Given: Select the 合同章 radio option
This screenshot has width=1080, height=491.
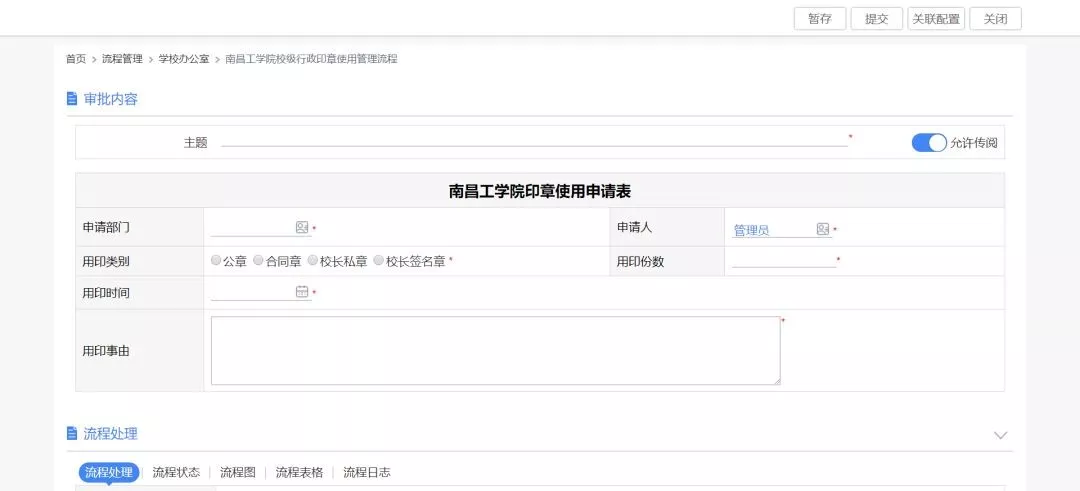Looking at the screenshot, I should (258, 261).
